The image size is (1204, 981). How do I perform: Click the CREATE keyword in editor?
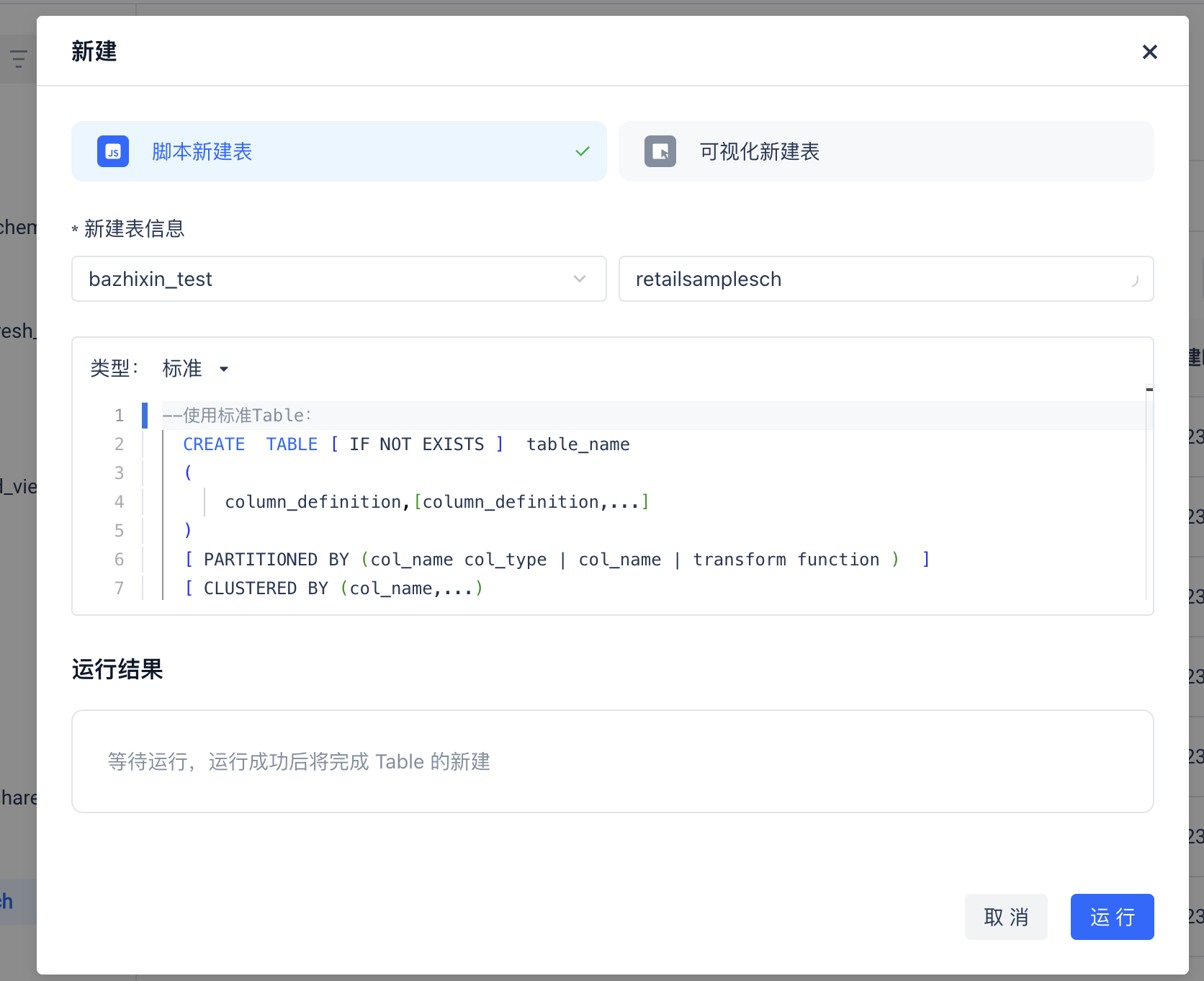point(214,444)
